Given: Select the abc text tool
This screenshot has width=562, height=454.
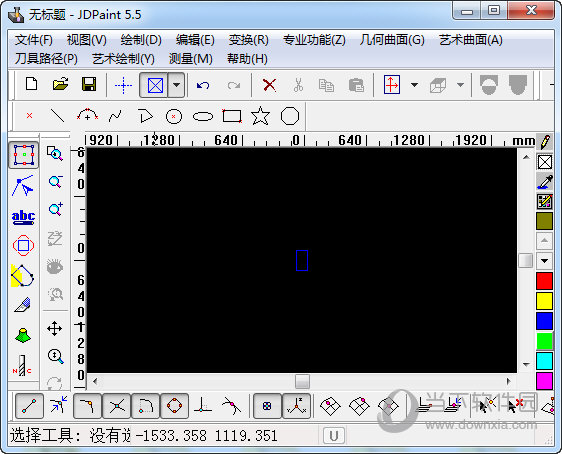Looking at the screenshot, I should tap(23, 217).
